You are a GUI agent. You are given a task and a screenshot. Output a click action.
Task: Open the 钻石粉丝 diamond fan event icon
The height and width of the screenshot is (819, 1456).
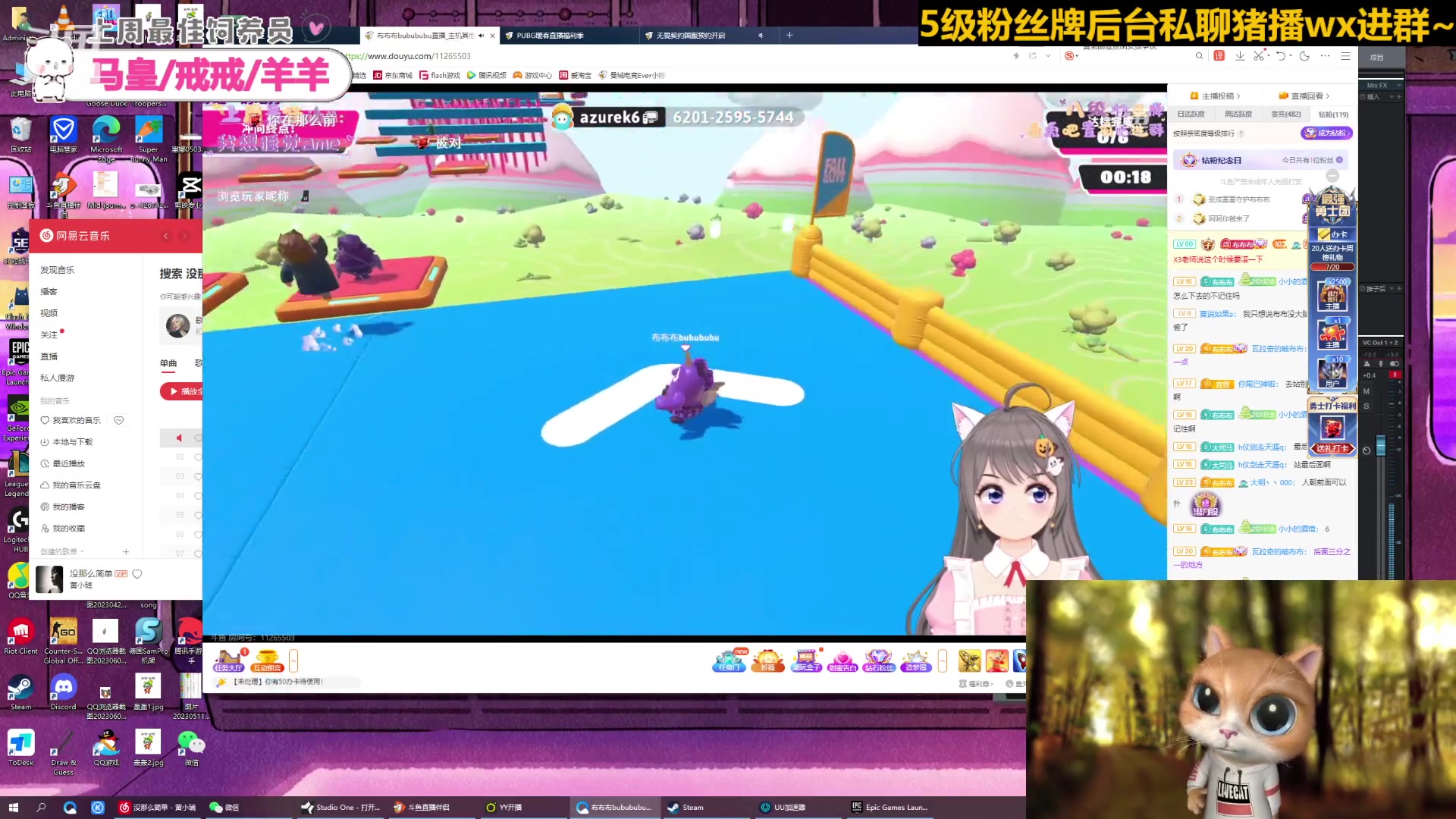point(878,662)
